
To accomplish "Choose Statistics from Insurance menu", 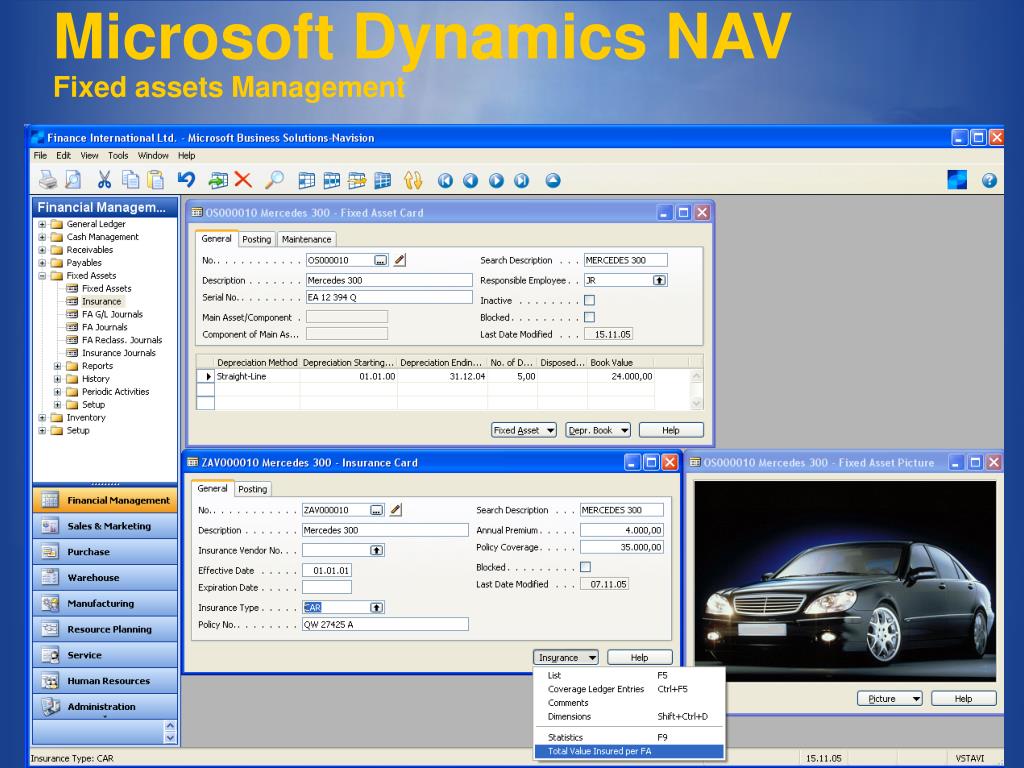I will [x=629, y=737].
